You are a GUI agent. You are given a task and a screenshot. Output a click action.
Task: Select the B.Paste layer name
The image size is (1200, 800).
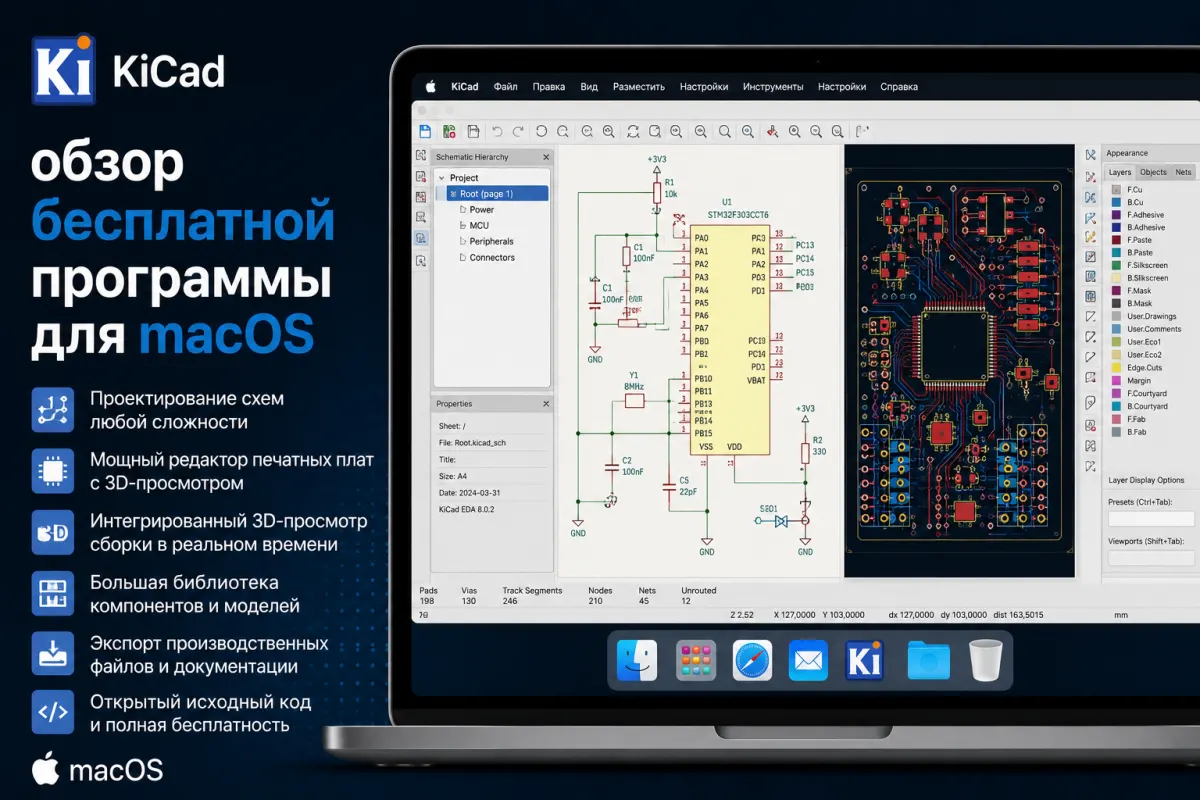coord(1140,253)
